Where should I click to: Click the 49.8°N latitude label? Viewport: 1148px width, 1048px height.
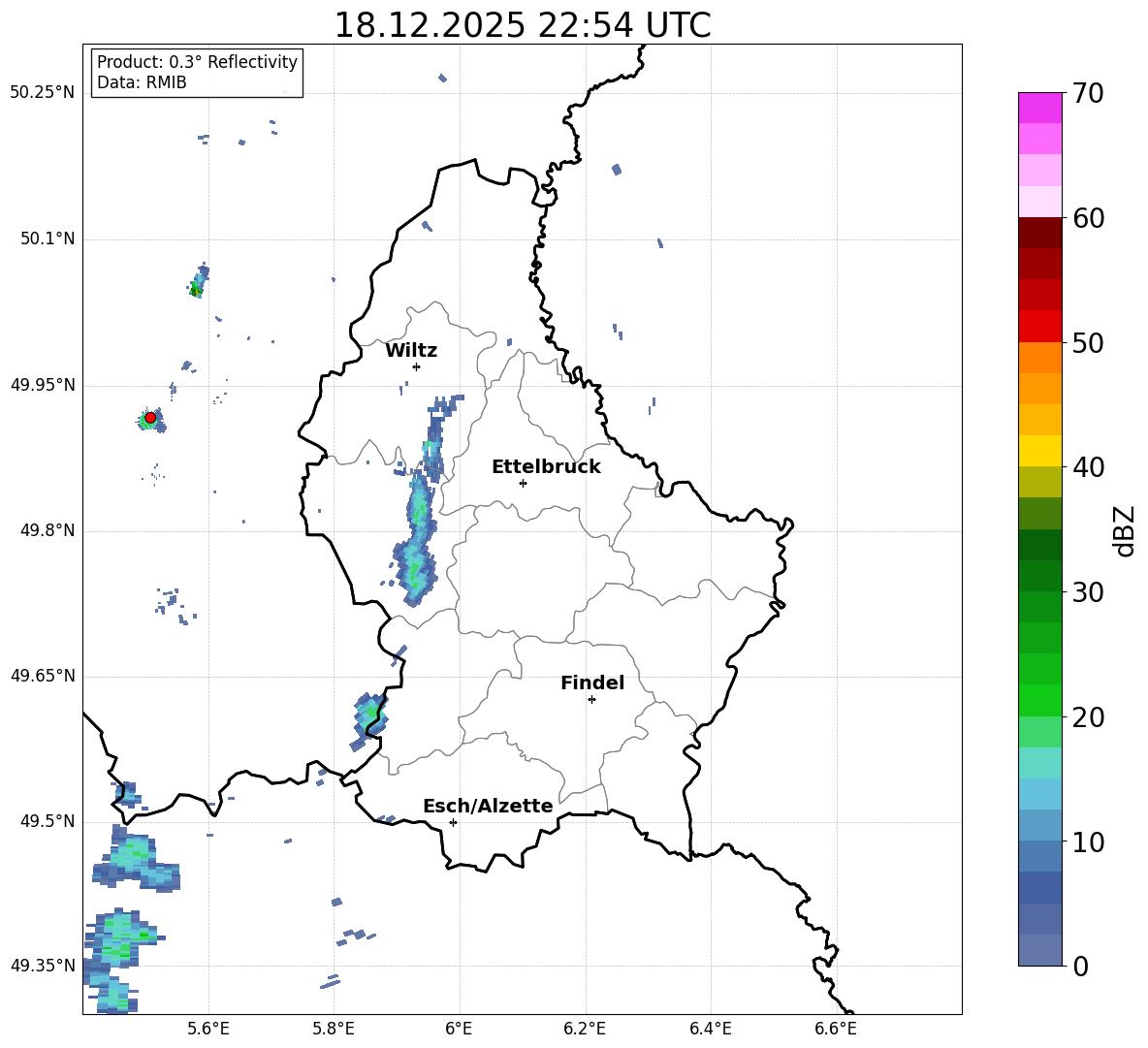coord(48,530)
